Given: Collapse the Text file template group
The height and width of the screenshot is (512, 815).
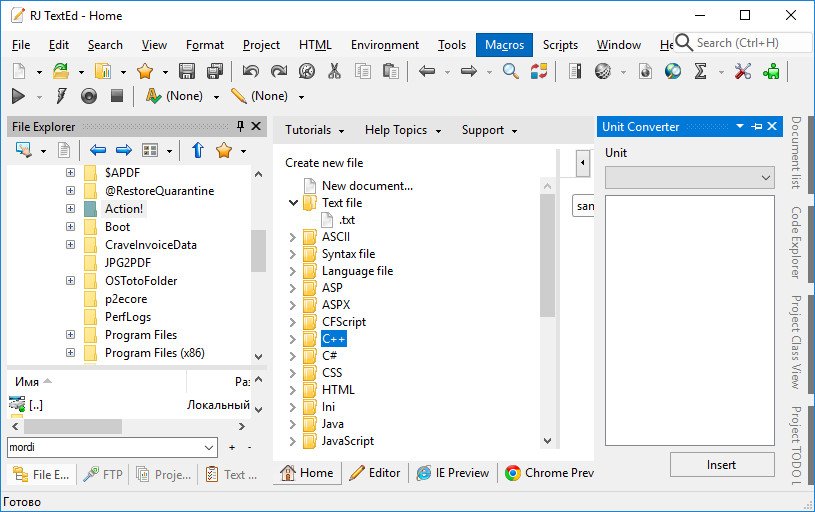Looking at the screenshot, I should 293,203.
